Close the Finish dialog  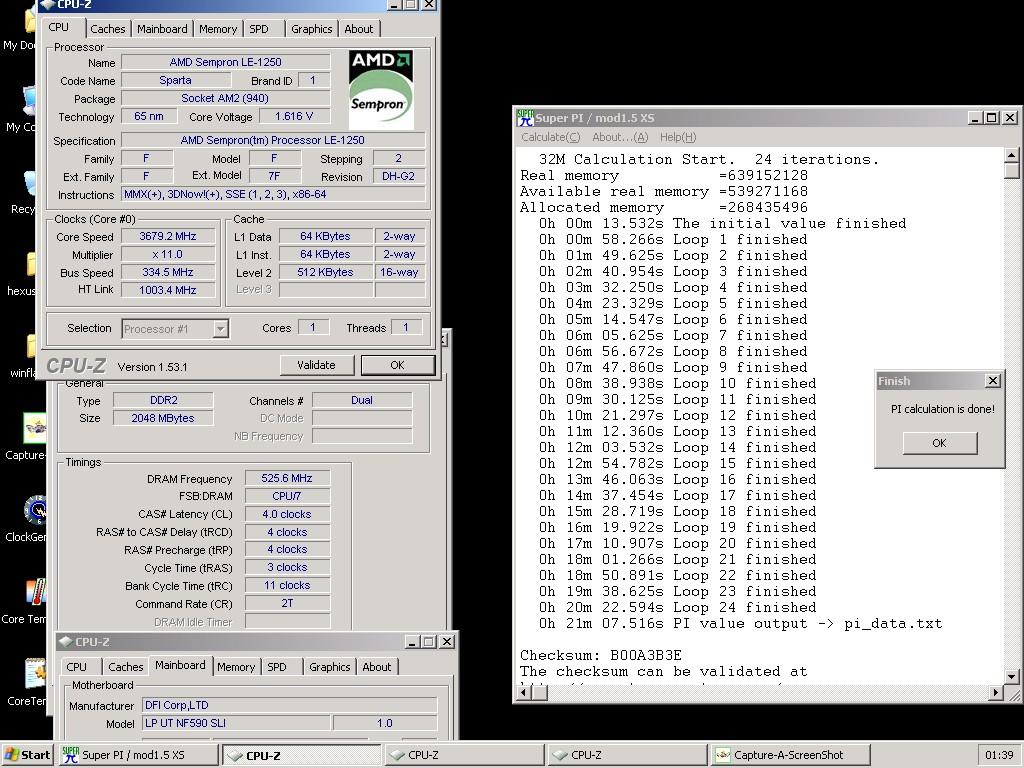pyautogui.click(x=993, y=381)
